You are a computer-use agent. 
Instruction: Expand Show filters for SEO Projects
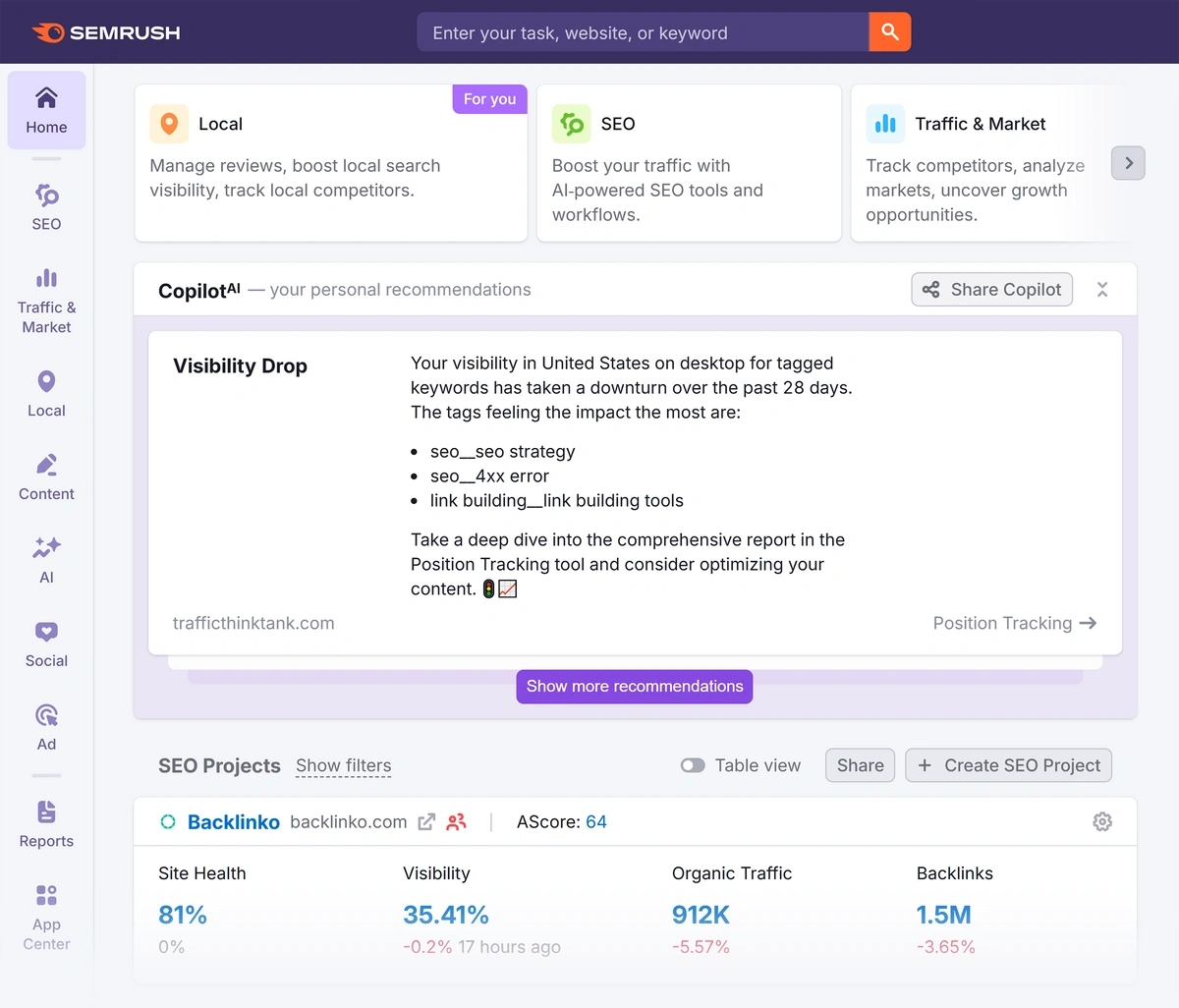(344, 765)
